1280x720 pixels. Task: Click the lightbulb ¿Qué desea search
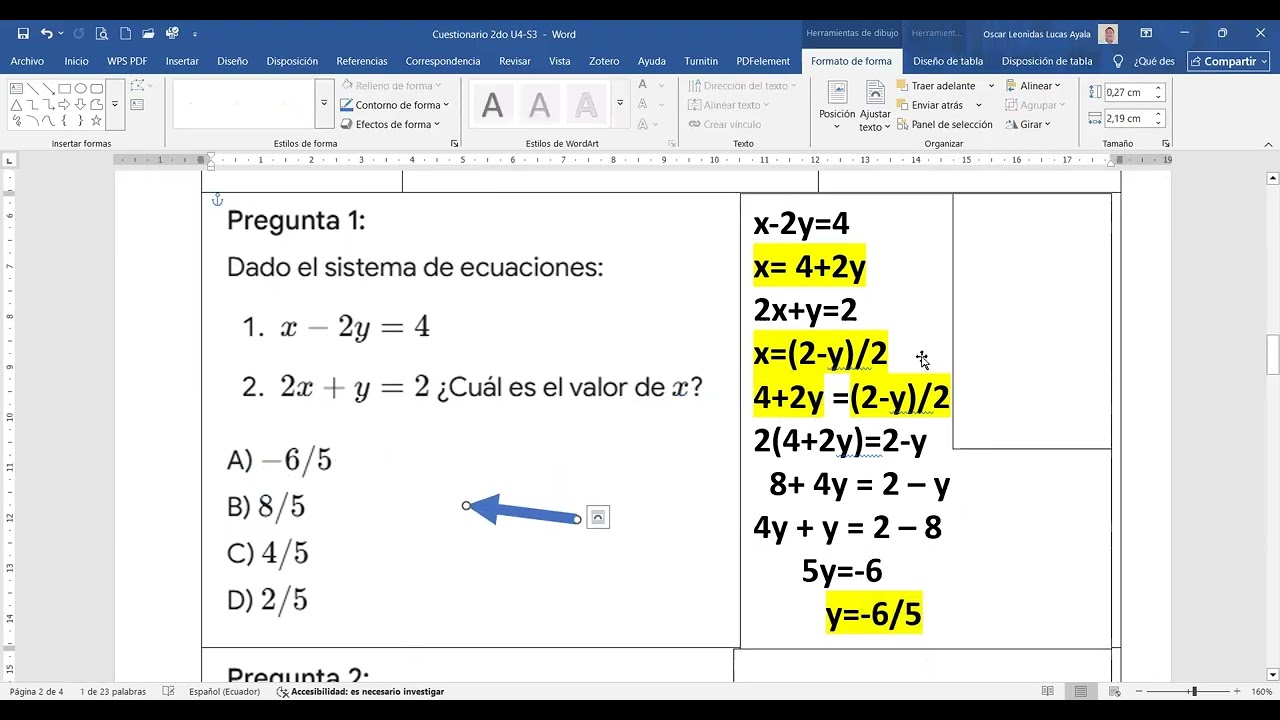[x=1143, y=61]
